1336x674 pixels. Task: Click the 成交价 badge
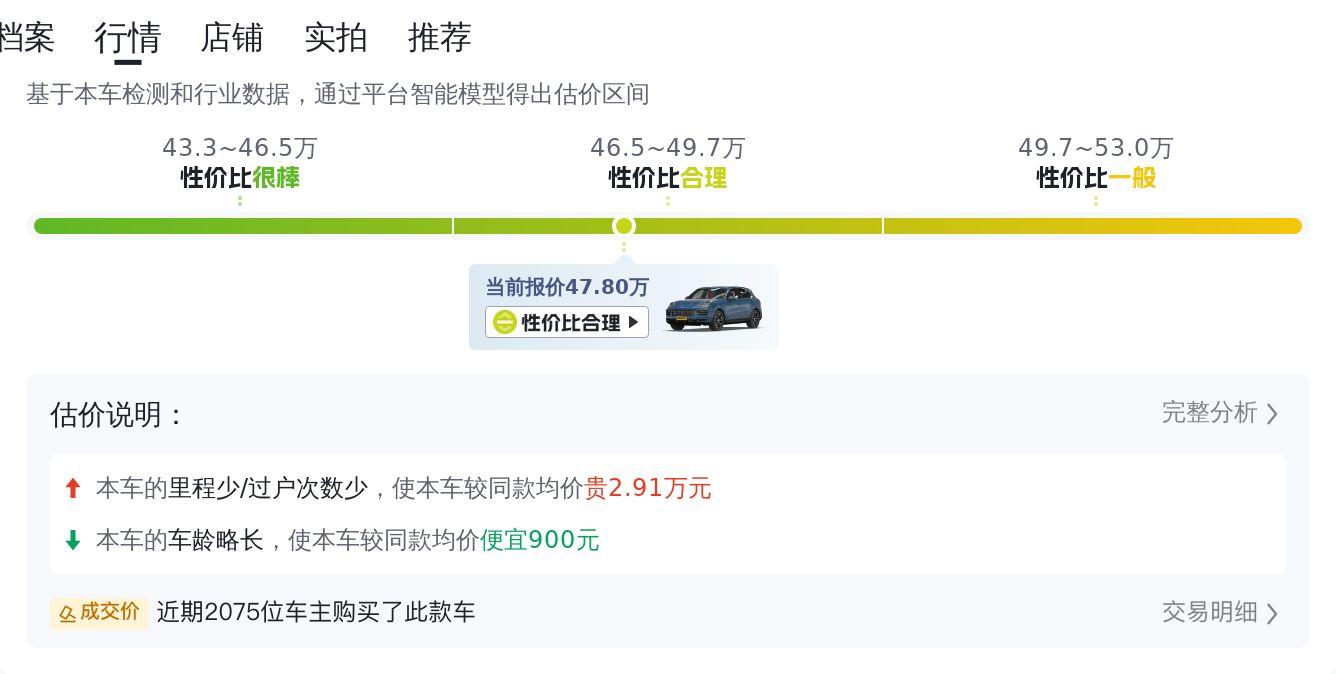click(99, 612)
